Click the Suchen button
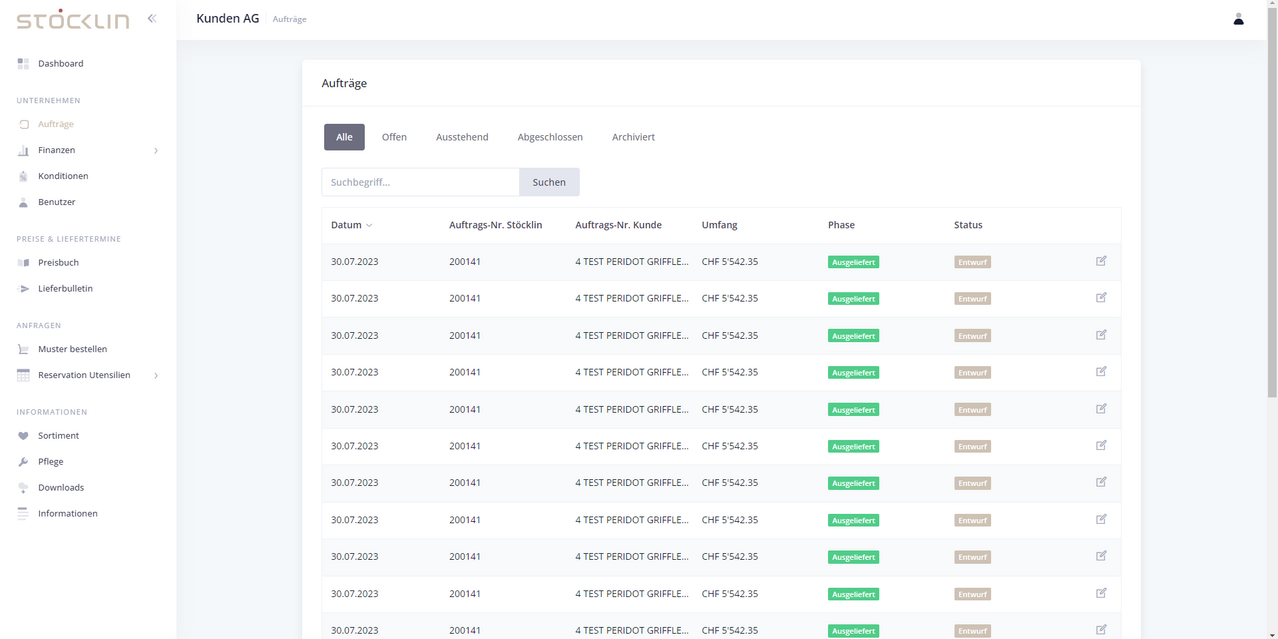1278x639 pixels. tap(549, 182)
